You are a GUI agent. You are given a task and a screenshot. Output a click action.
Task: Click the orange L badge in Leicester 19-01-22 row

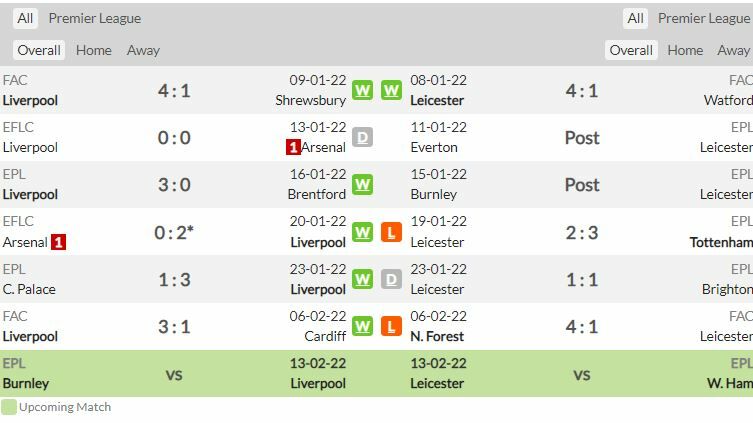pos(391,233)
